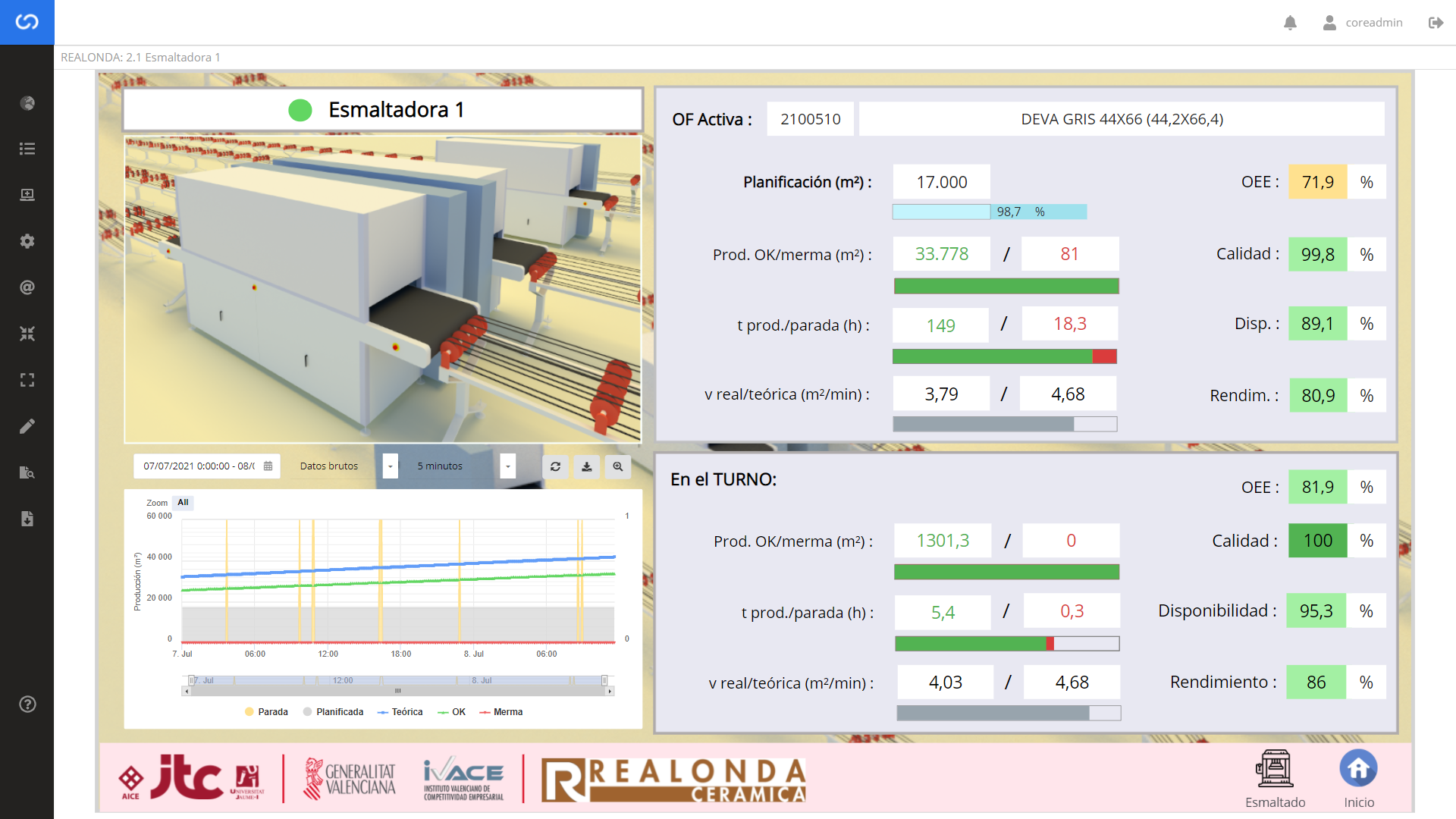
Task: Open Esmaltado machine icon in footer
Action: [1275, 770]
